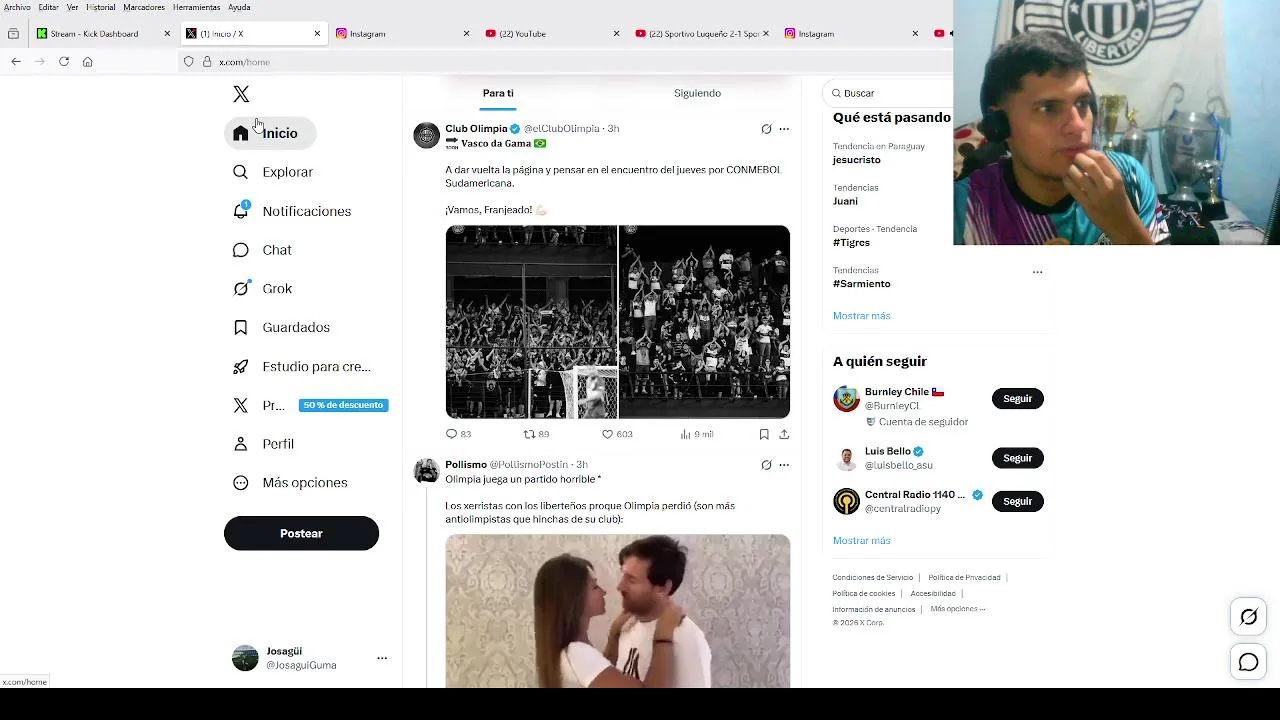Switch to the Para ti tab
The image size is (1280, 720).
coord(498,93)
